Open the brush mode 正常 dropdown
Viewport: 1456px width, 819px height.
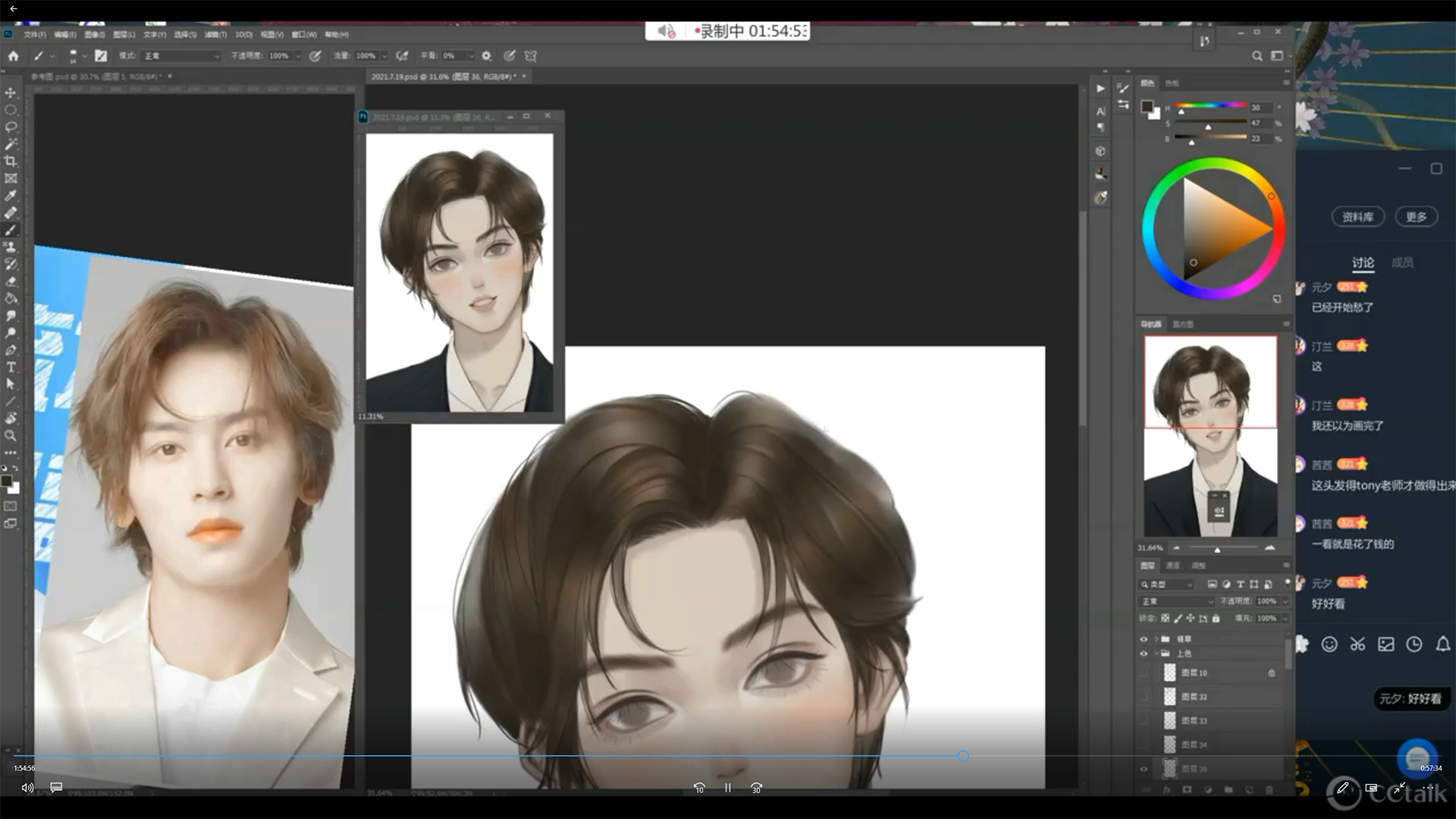pyautogui.click(x=181, y=56)
